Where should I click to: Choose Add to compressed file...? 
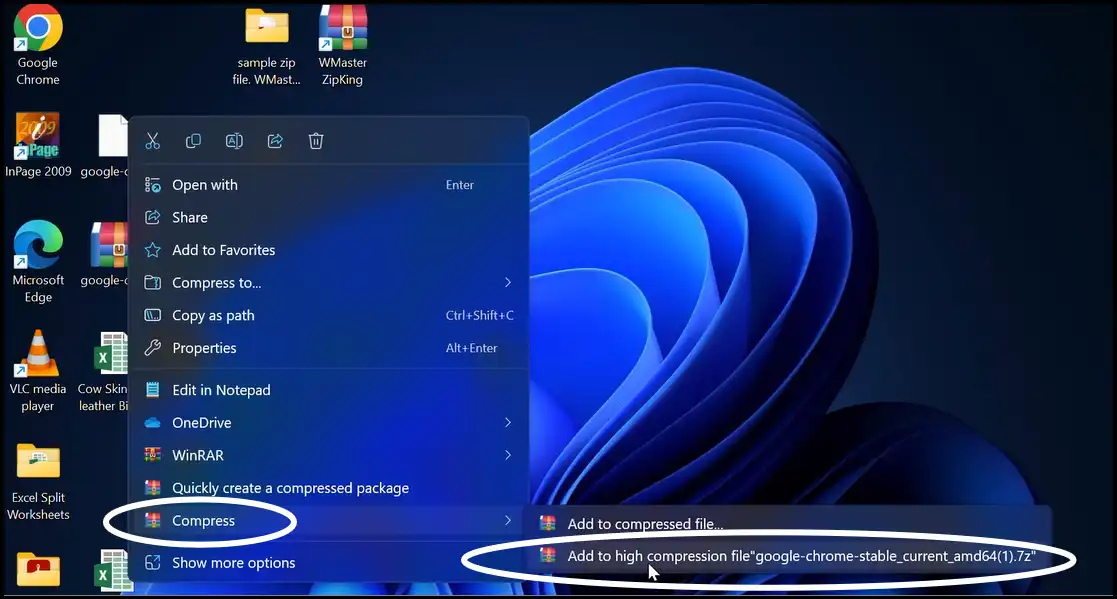click(787, 524)
